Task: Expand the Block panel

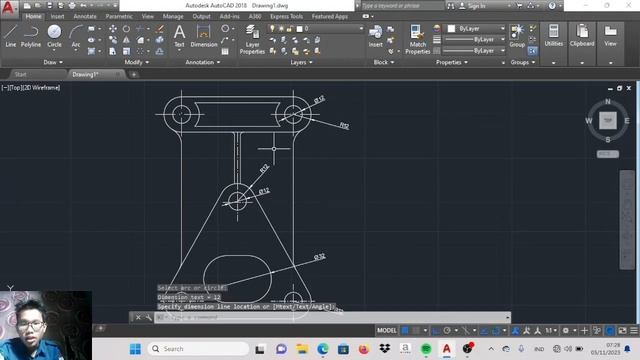Action: pyautogui.click(x=384, y=62)
